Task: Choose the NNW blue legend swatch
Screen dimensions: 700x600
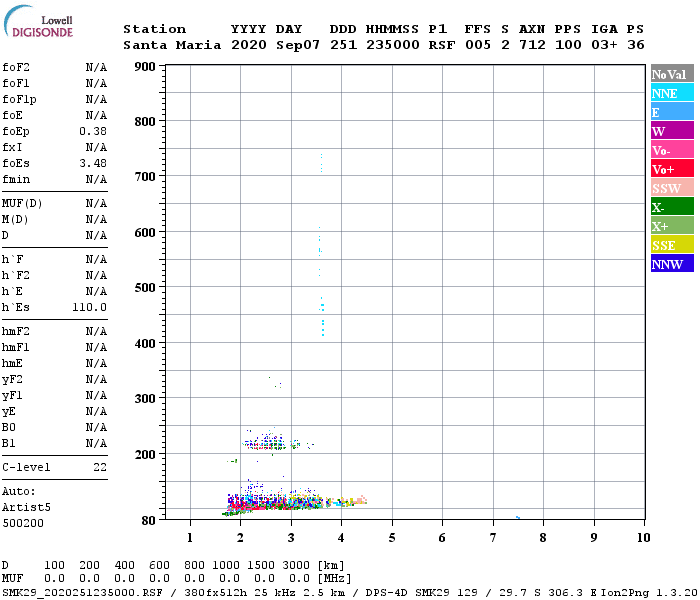Action: click(672, 263)
